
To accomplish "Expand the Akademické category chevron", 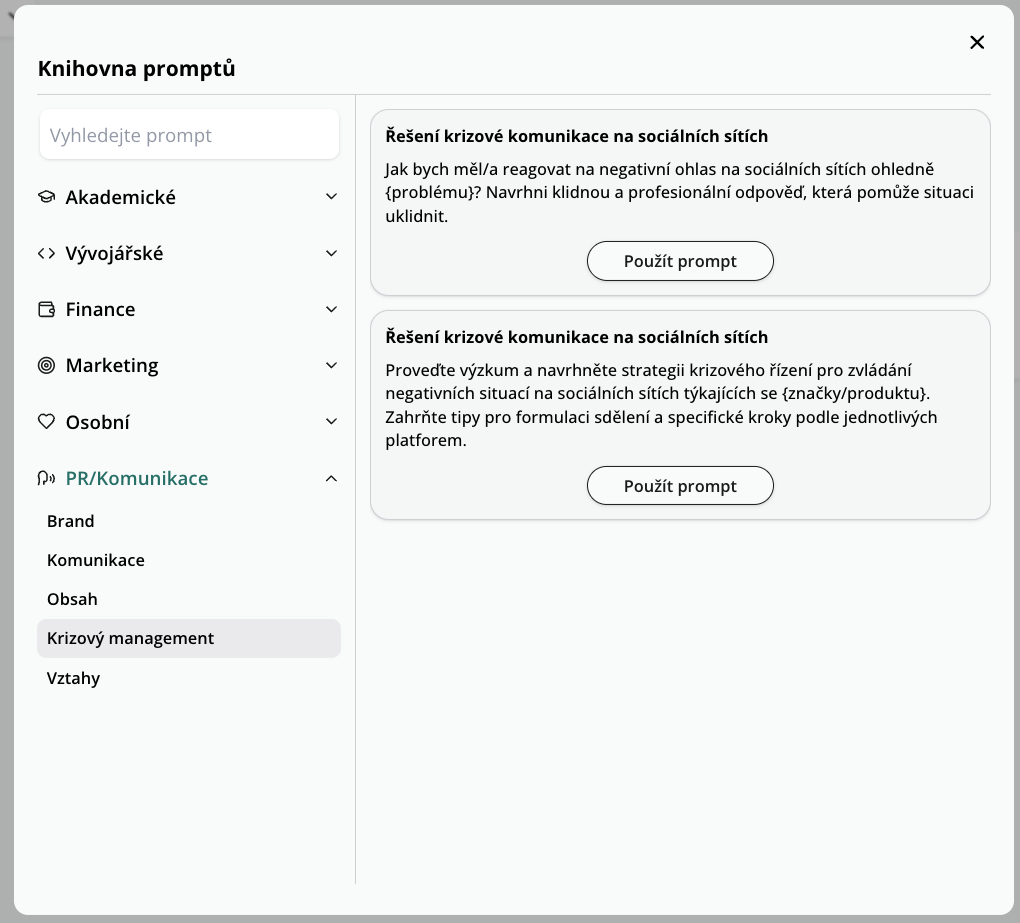I will click(331, 196).
